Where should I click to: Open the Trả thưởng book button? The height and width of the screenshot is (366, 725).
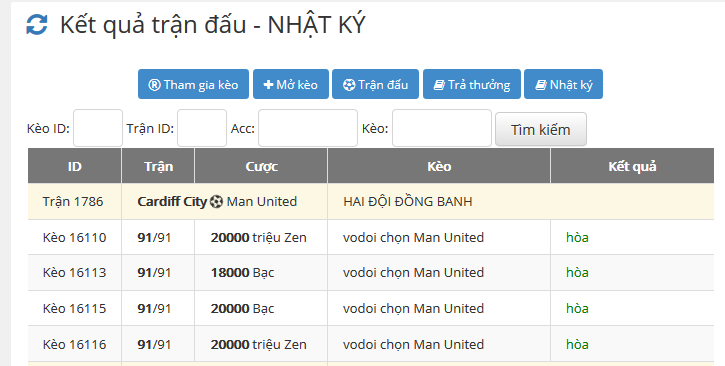point(472,84)
